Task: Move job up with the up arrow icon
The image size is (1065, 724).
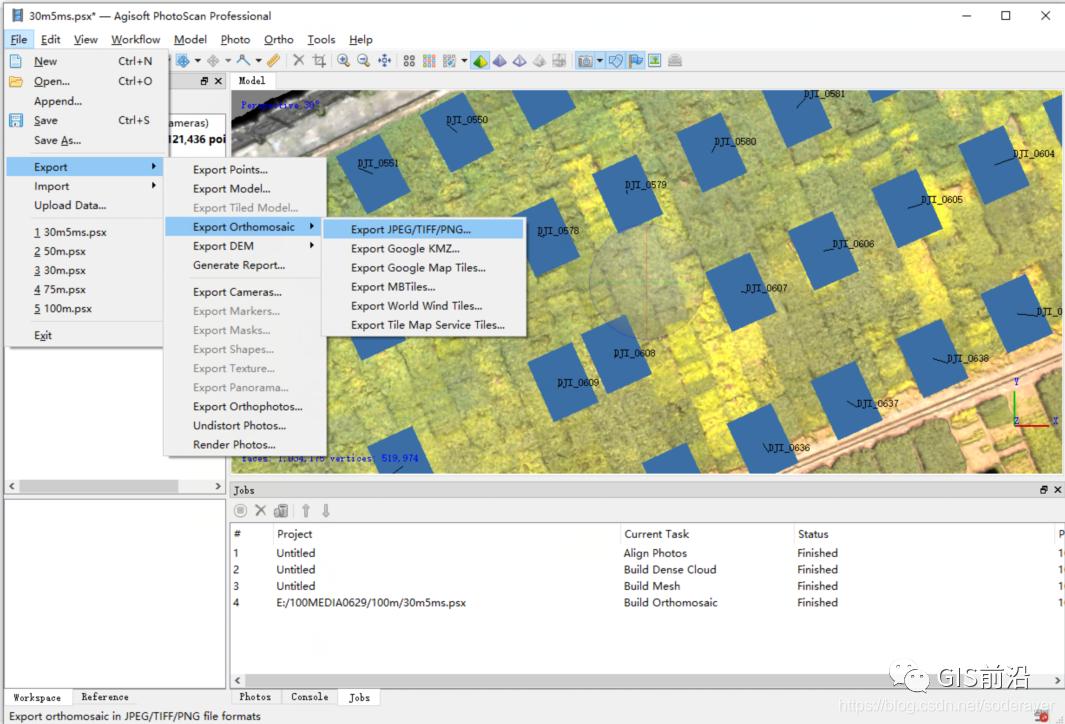Action: tap(306, 511)
